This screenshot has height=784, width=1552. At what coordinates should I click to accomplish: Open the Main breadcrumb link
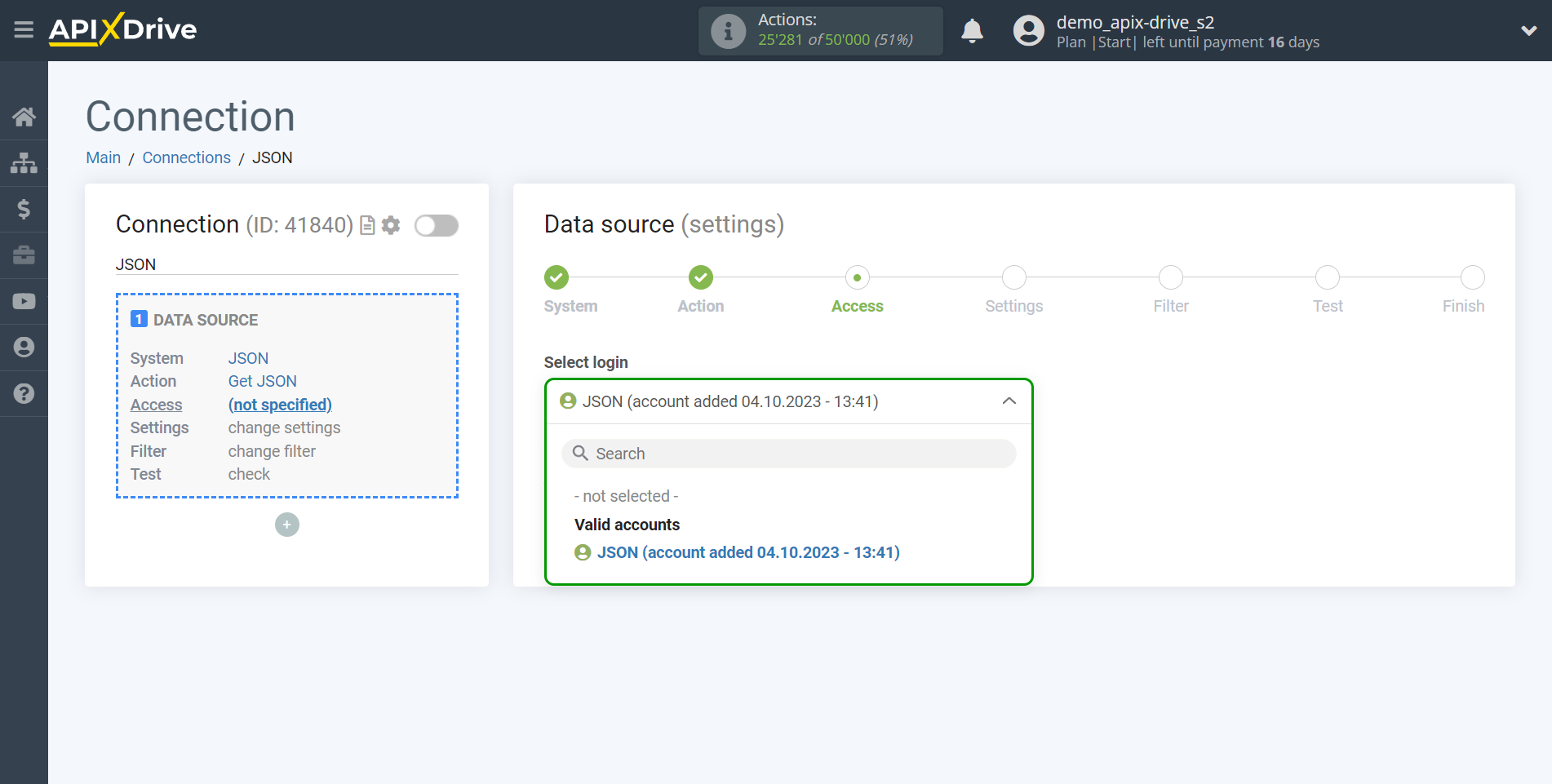point(104,157)
